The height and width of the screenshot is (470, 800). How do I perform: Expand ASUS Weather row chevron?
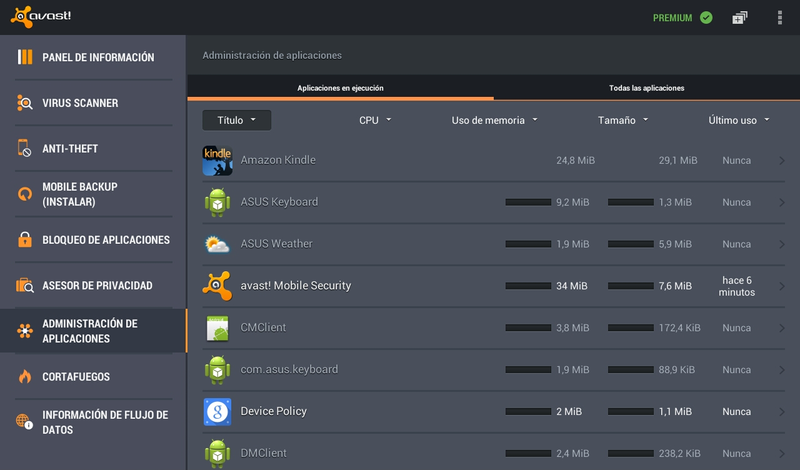tap(782, 244)
